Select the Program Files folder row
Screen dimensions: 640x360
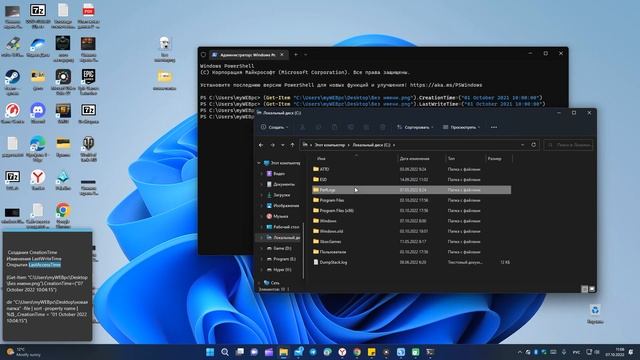[x=411, y=200]
